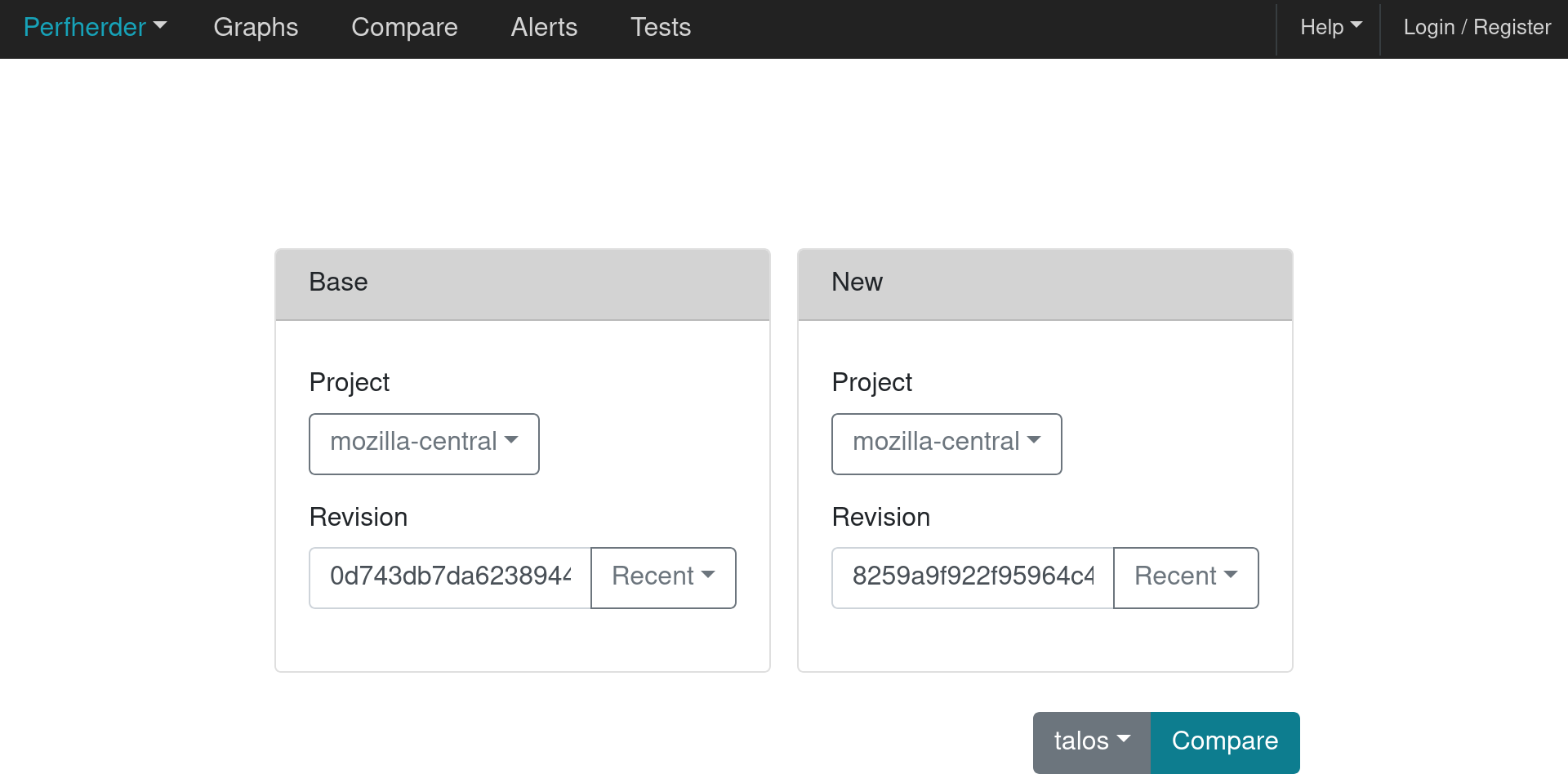Open the Perfherder app switcher menu

pos(95,27)
